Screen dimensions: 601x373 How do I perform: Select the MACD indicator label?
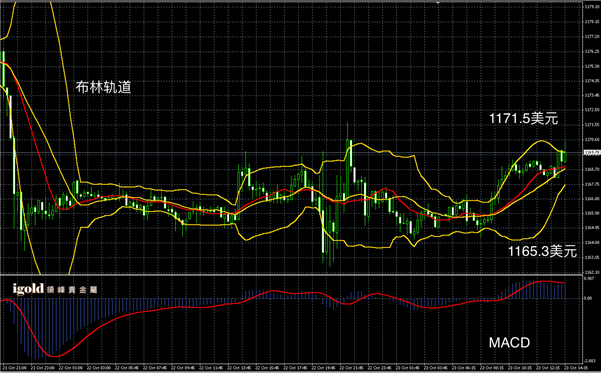509,342
